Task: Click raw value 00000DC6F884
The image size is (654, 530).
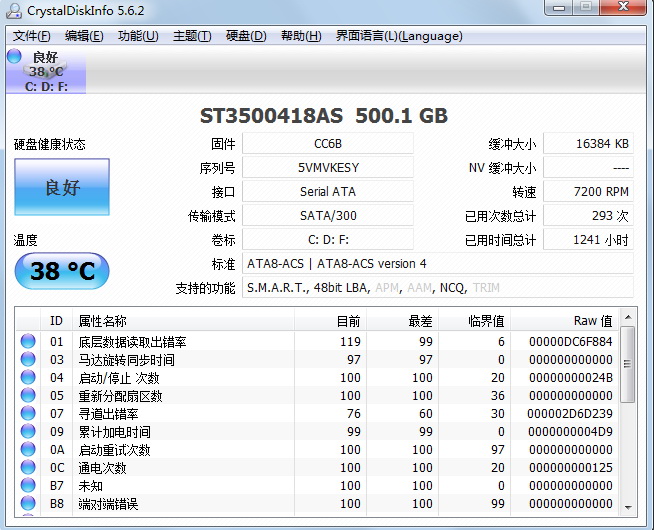Action: (x=571, y=342)
